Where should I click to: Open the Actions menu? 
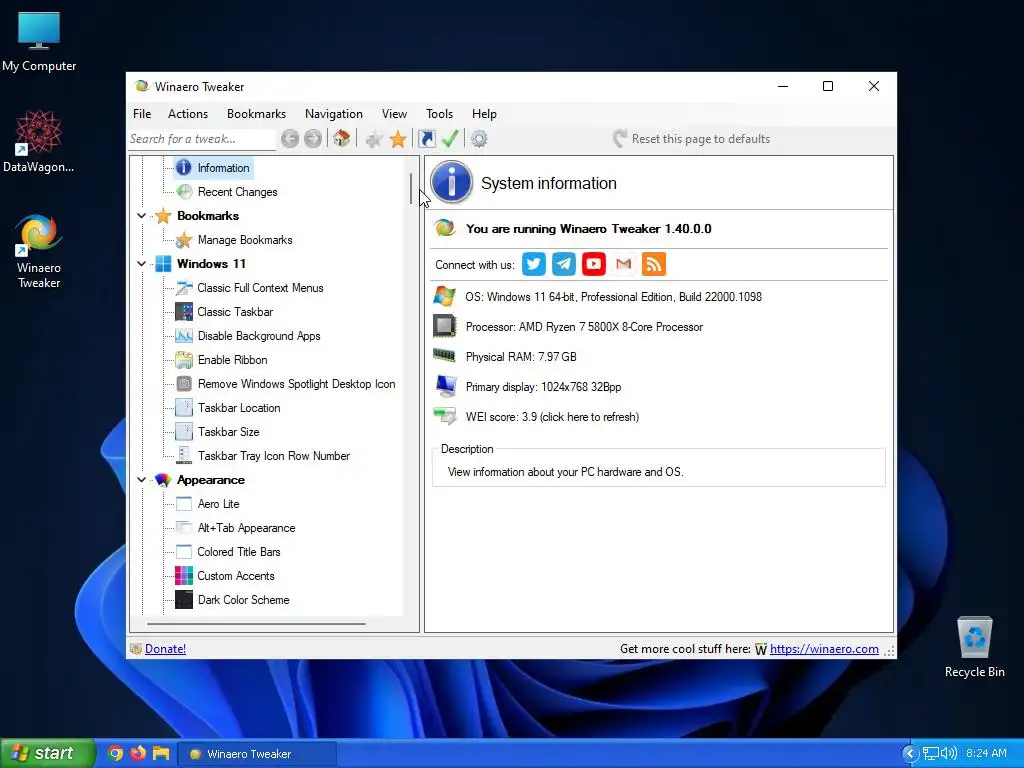coord(188,114)
